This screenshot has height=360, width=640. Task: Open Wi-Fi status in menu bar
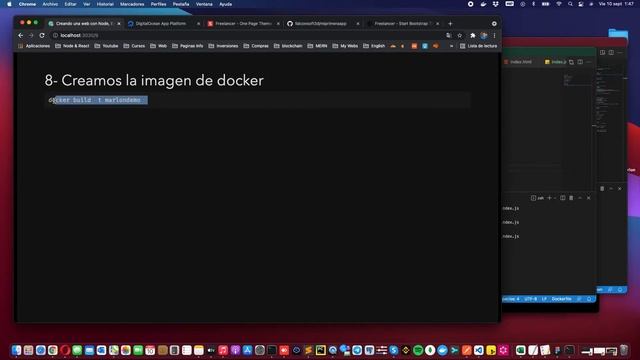pyautogui.click(x=559, y=4)
